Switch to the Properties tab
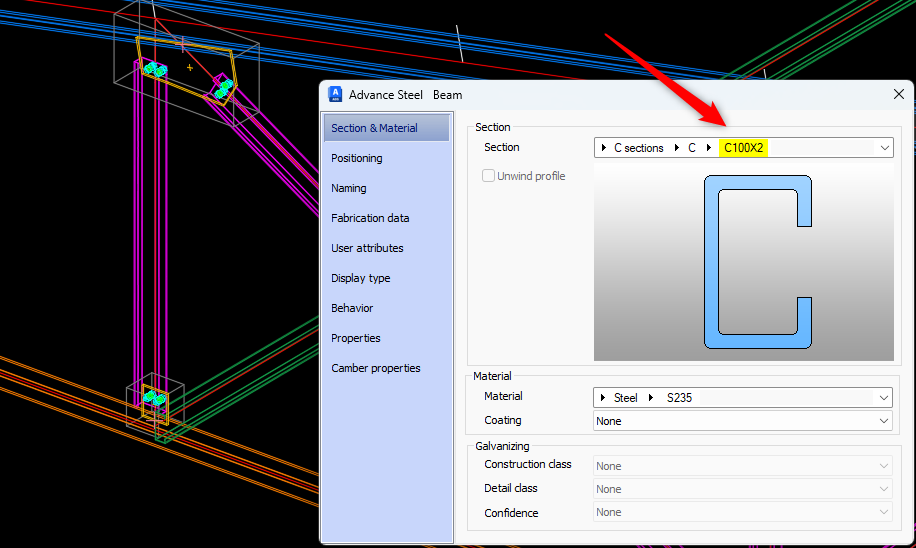This screenshot has width=916, height=548. coord(355,338)
